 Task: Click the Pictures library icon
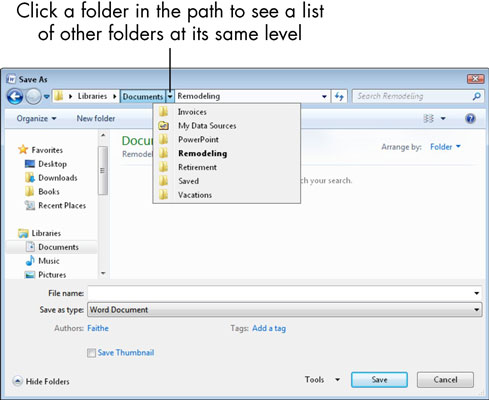coord(30,275)
